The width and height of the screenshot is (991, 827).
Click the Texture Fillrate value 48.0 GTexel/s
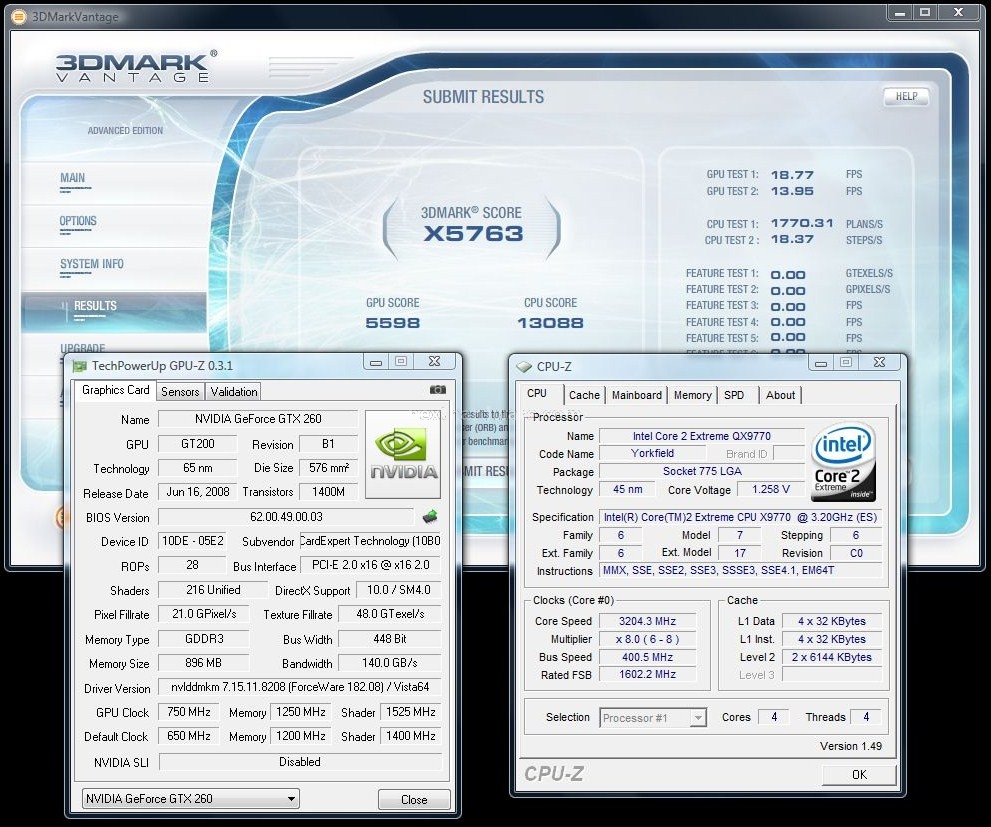point(390,614)
